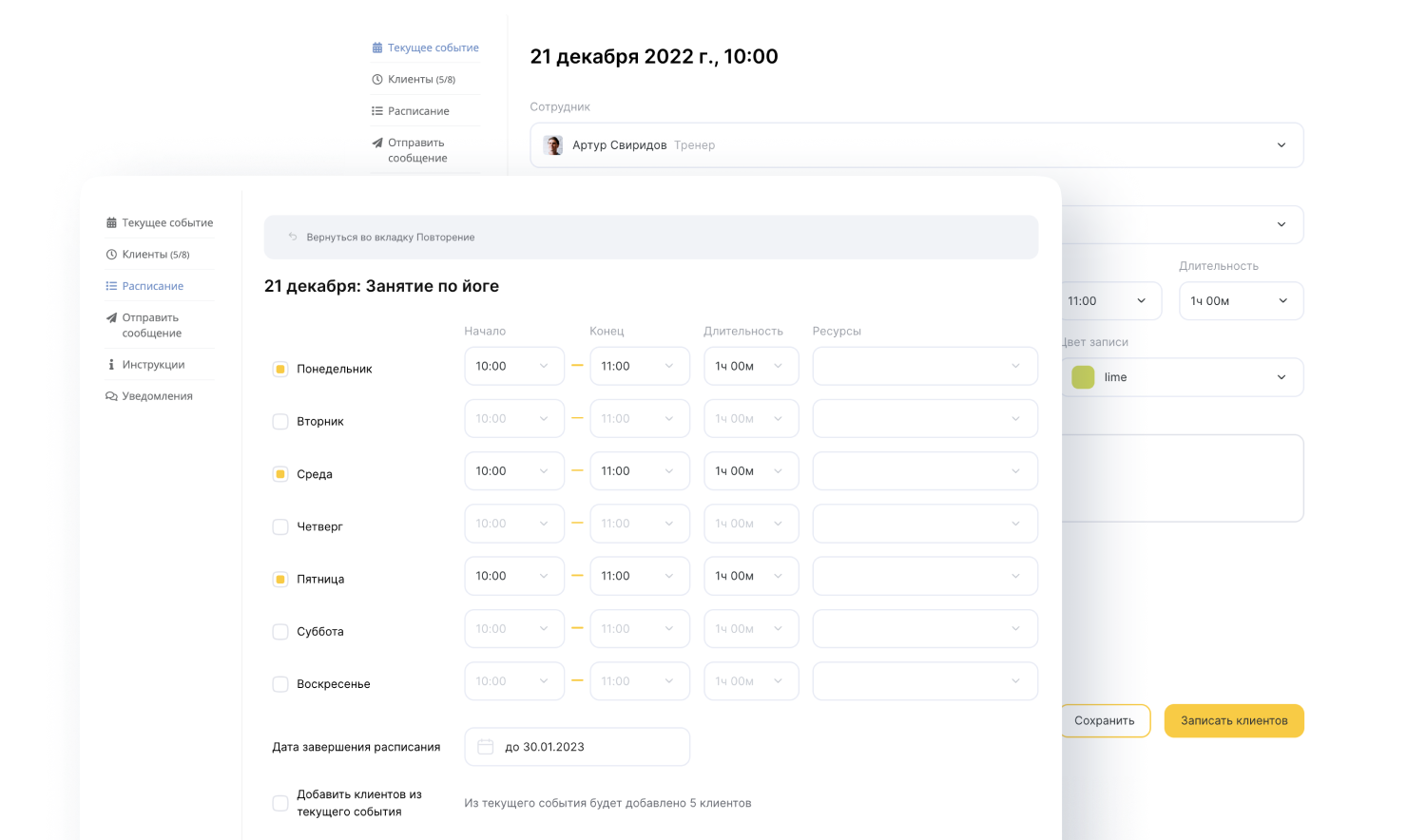Open Расписание in back window sidebar

(411, 111)
